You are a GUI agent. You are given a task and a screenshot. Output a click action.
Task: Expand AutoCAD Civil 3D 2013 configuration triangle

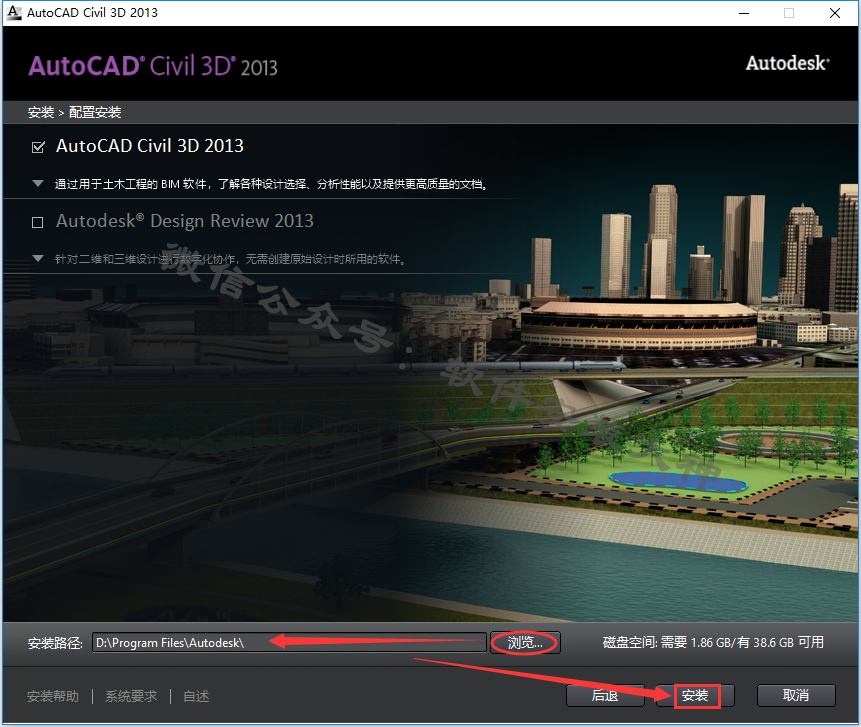pyautogui.click(x=38, y=183)
